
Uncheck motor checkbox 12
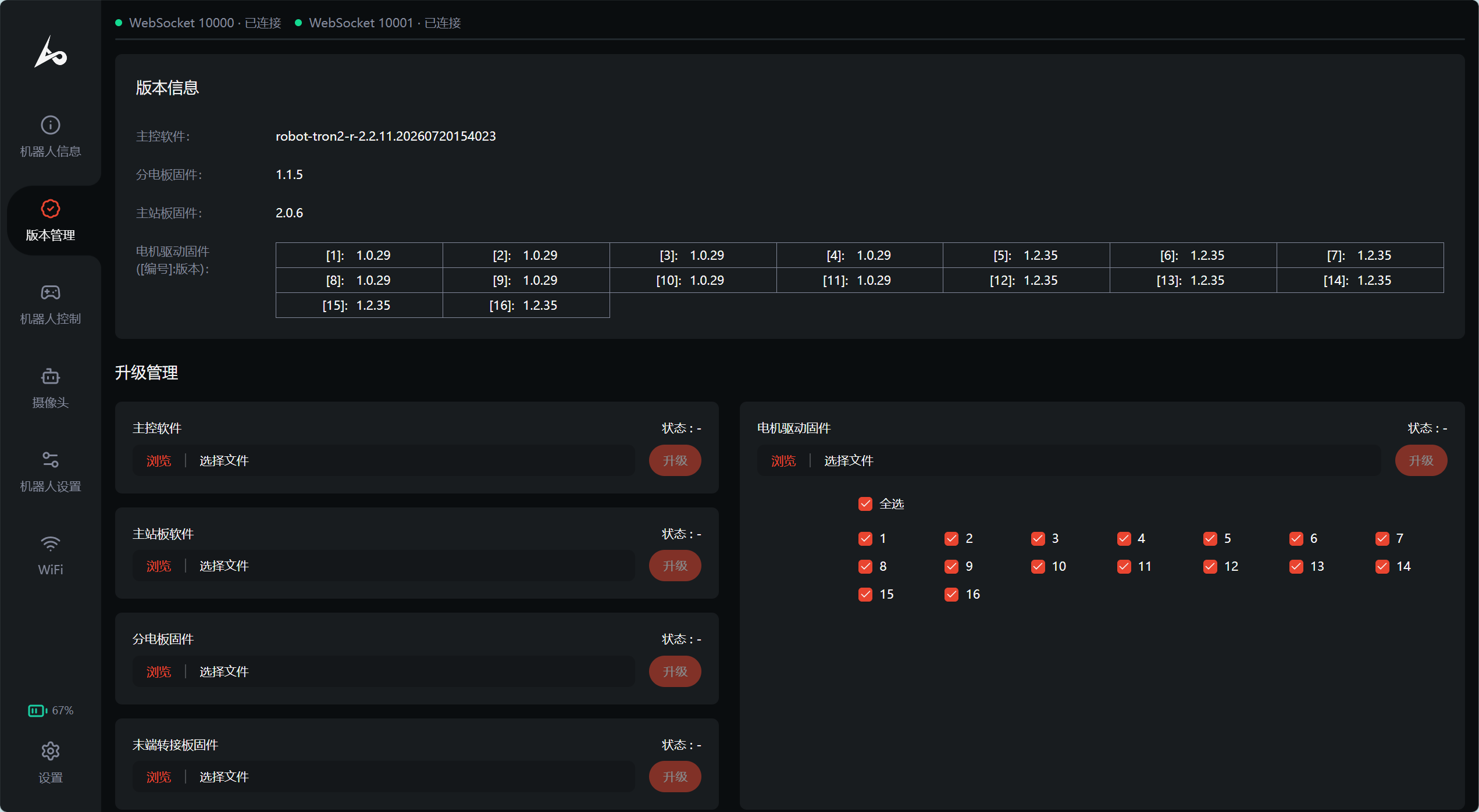coord(1210,566)
